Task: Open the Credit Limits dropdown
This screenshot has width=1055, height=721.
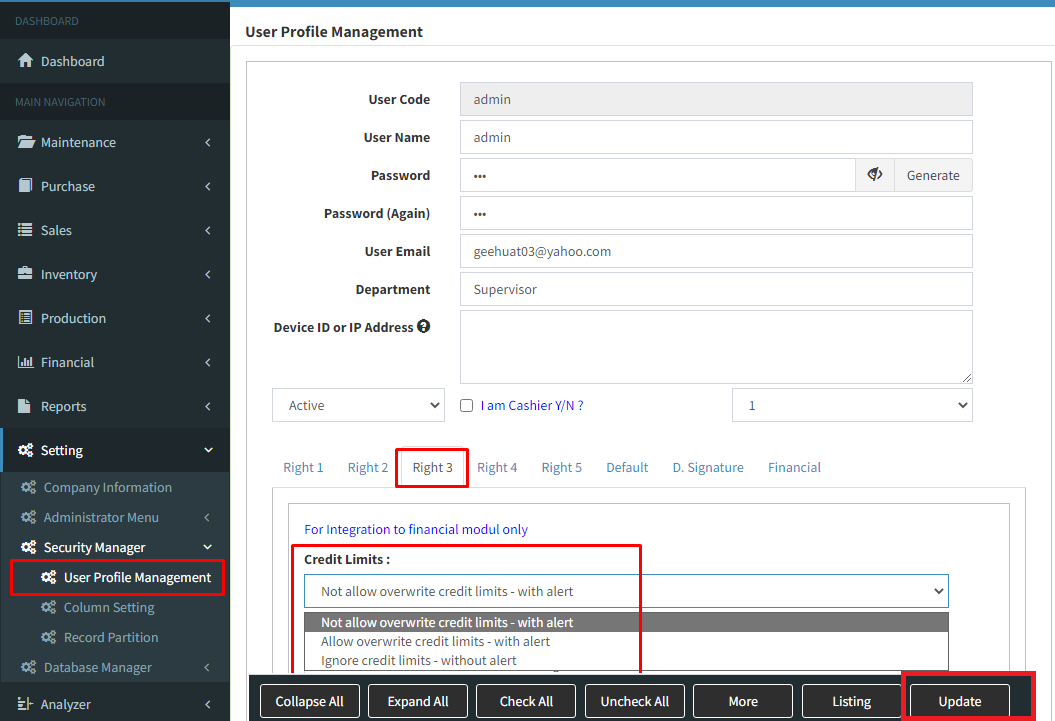Action: (626, 591)
